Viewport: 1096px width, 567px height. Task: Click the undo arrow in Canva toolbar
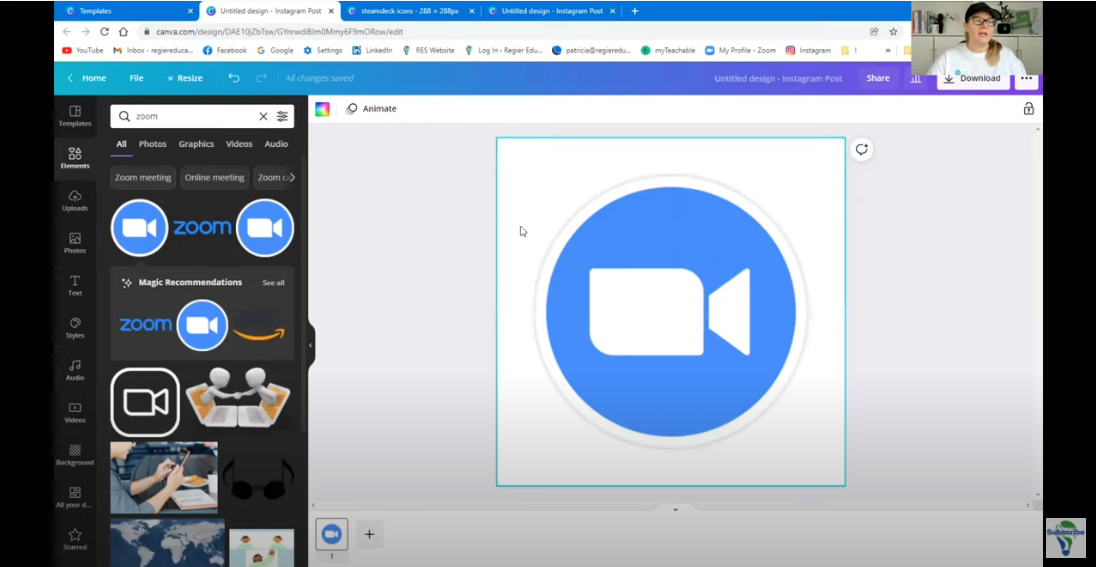234,78
